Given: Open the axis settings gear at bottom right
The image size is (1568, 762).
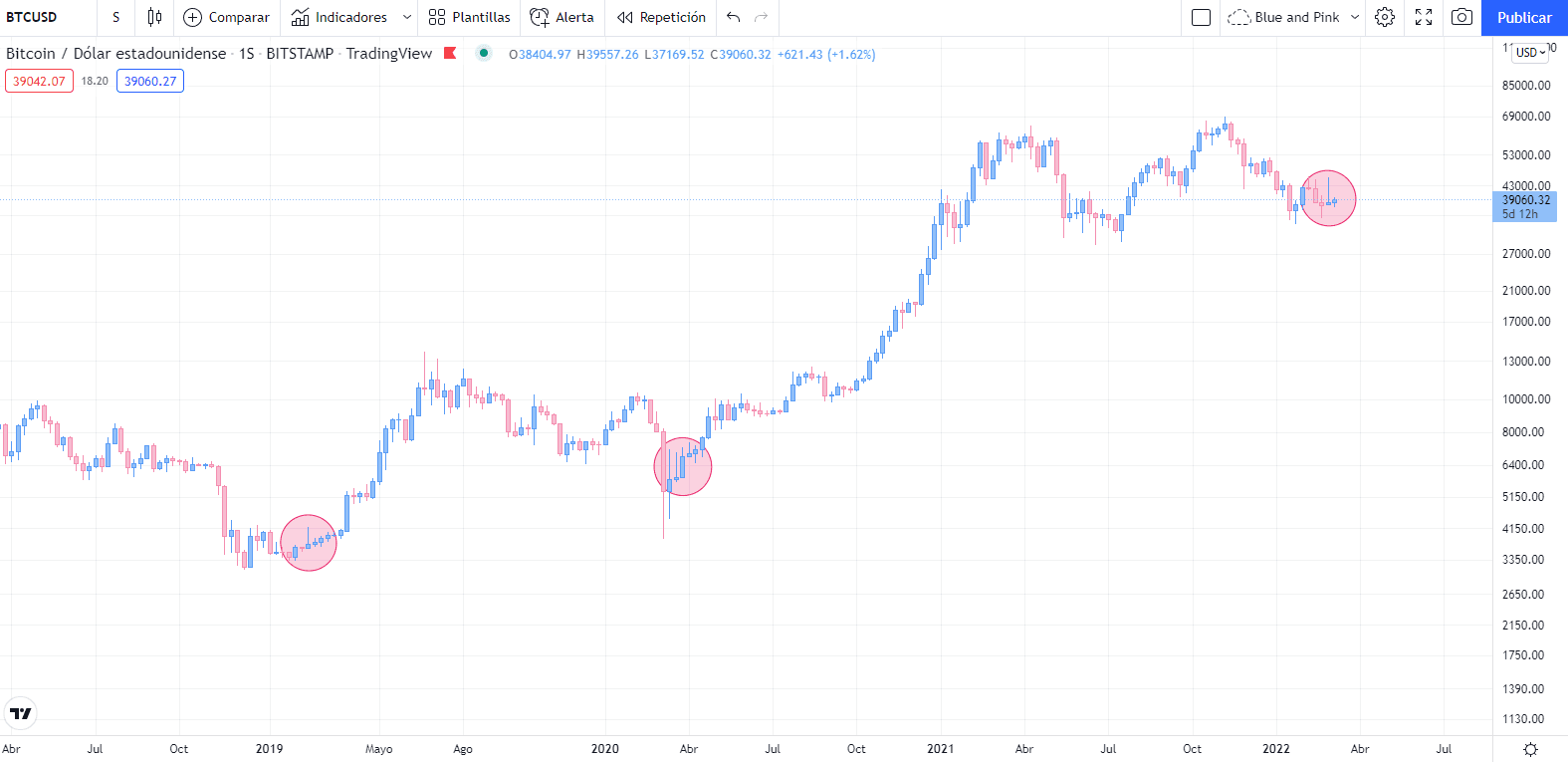Looking at the screenshot, I should pos(1530,749).
